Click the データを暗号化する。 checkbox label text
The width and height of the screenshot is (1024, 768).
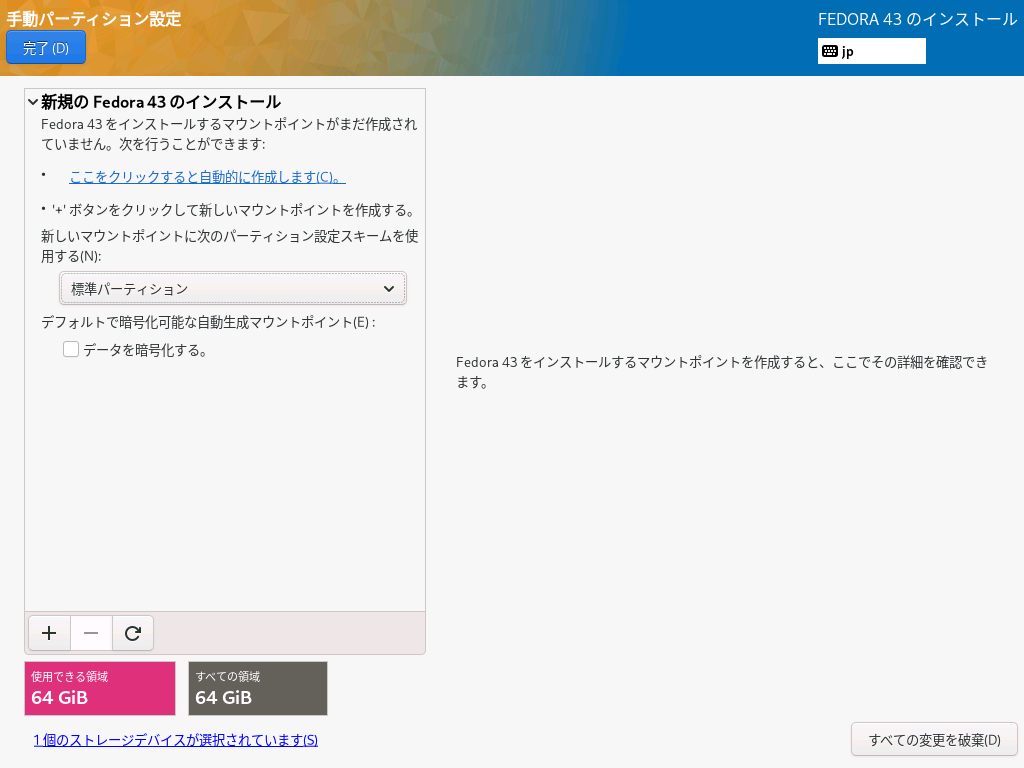145,350
